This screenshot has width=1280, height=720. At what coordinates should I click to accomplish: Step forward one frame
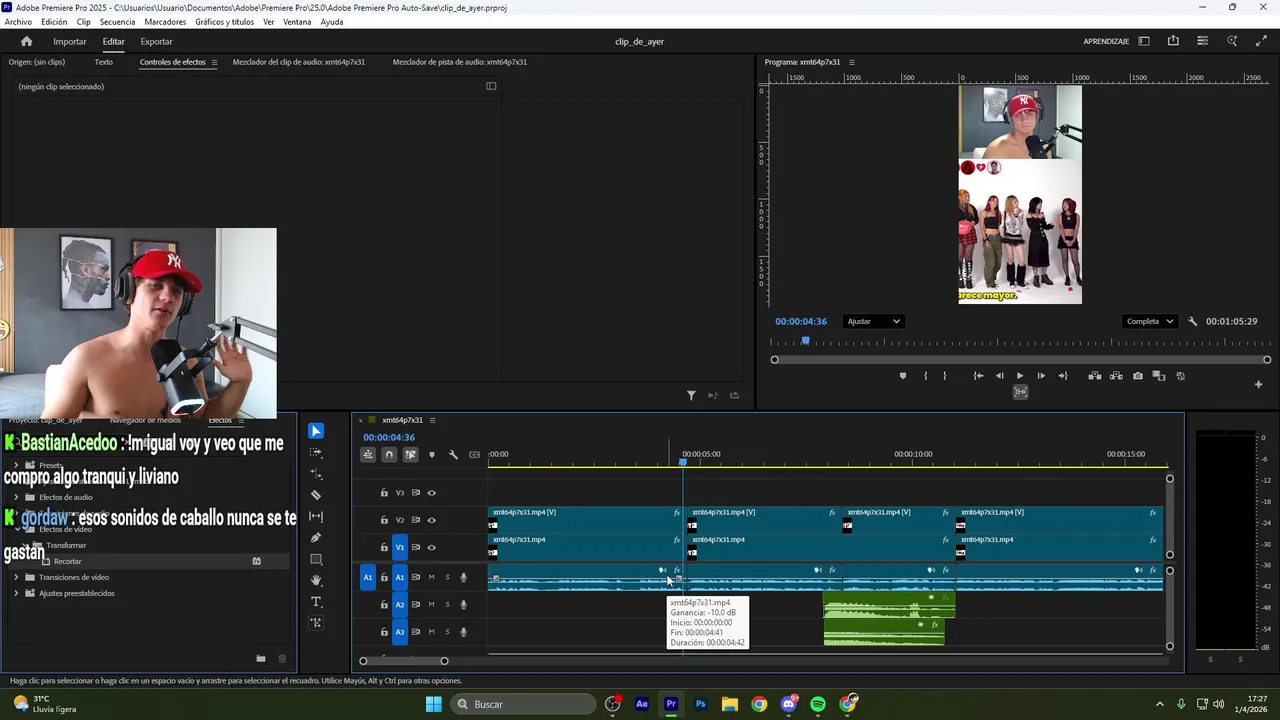[x=1040, y=376]
